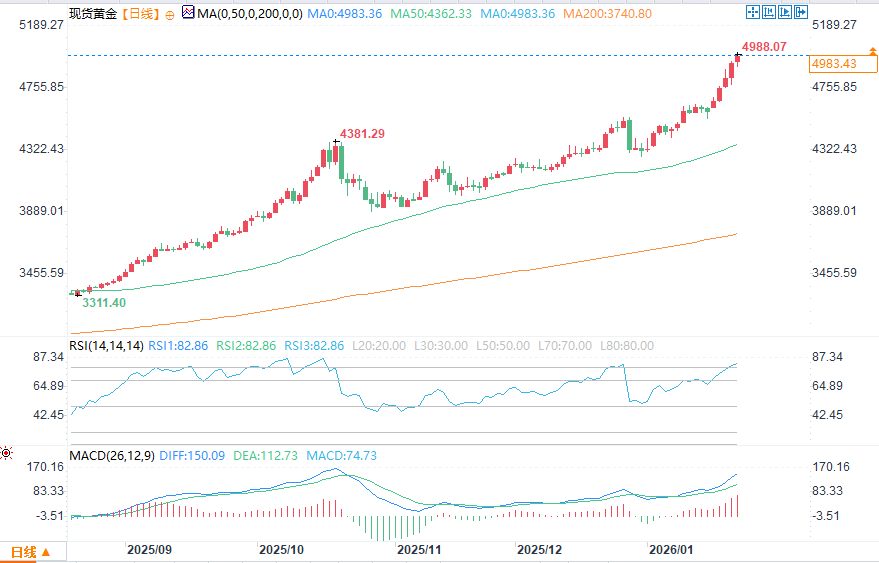The height and width of the screenshot is (563, 879).
Task: Click the crosshair cursor icon in chart toolbar
Action: coord(753,12)
